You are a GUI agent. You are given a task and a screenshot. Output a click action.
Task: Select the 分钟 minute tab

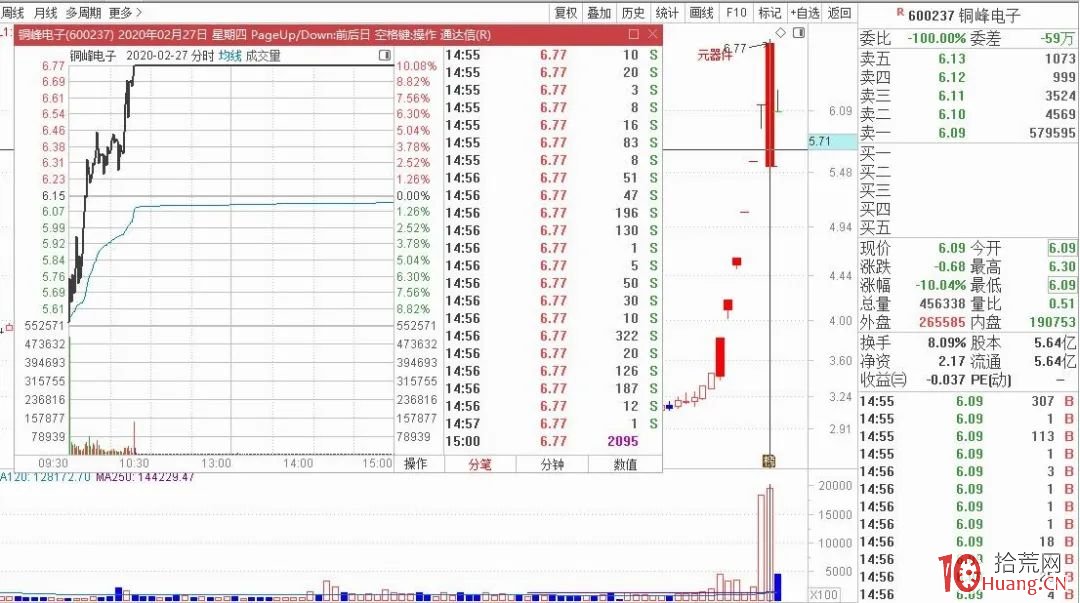[552, 464]
